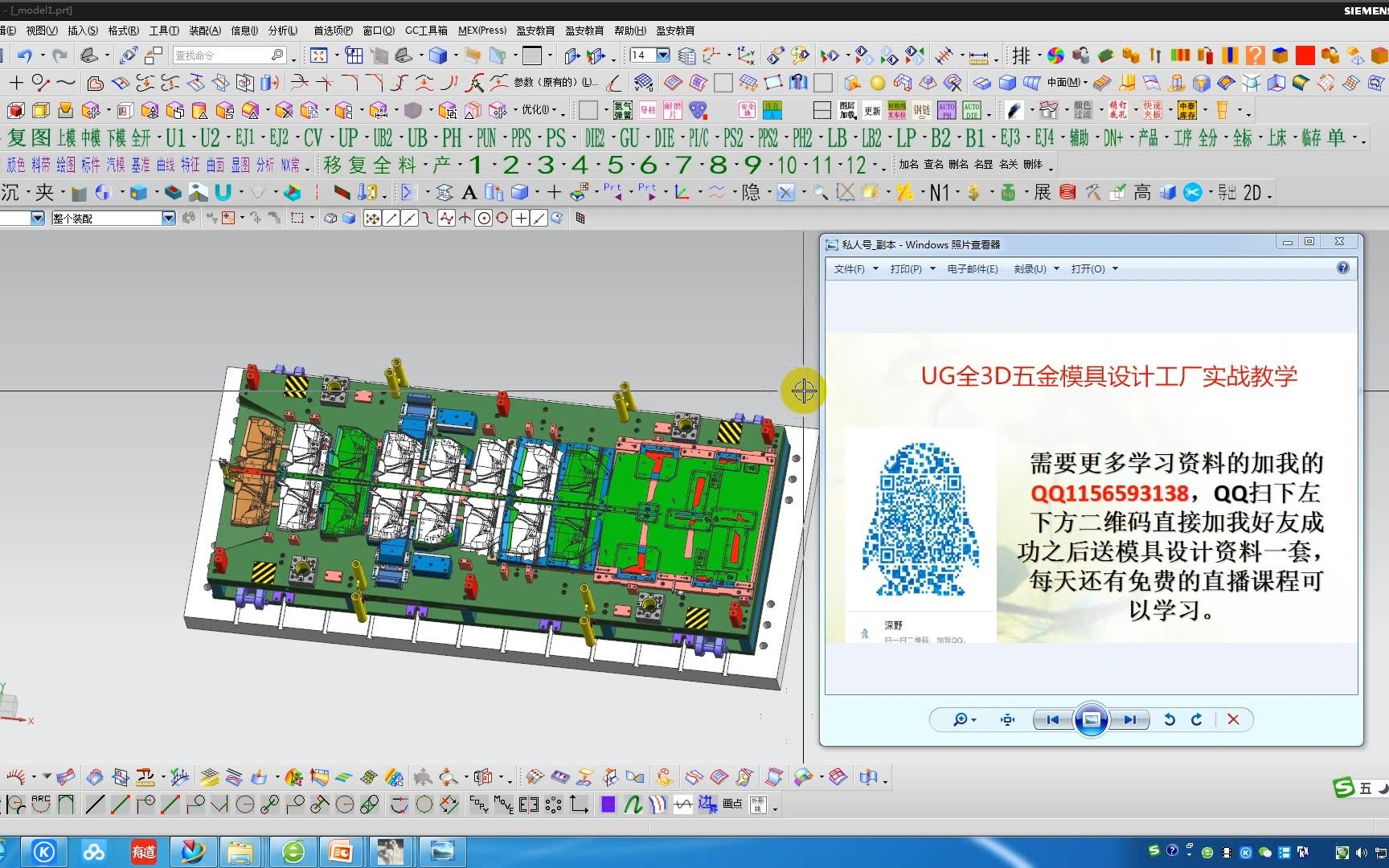Open the Find Command search field magnifier
1389x868 pixels.
tap(277, 55)
